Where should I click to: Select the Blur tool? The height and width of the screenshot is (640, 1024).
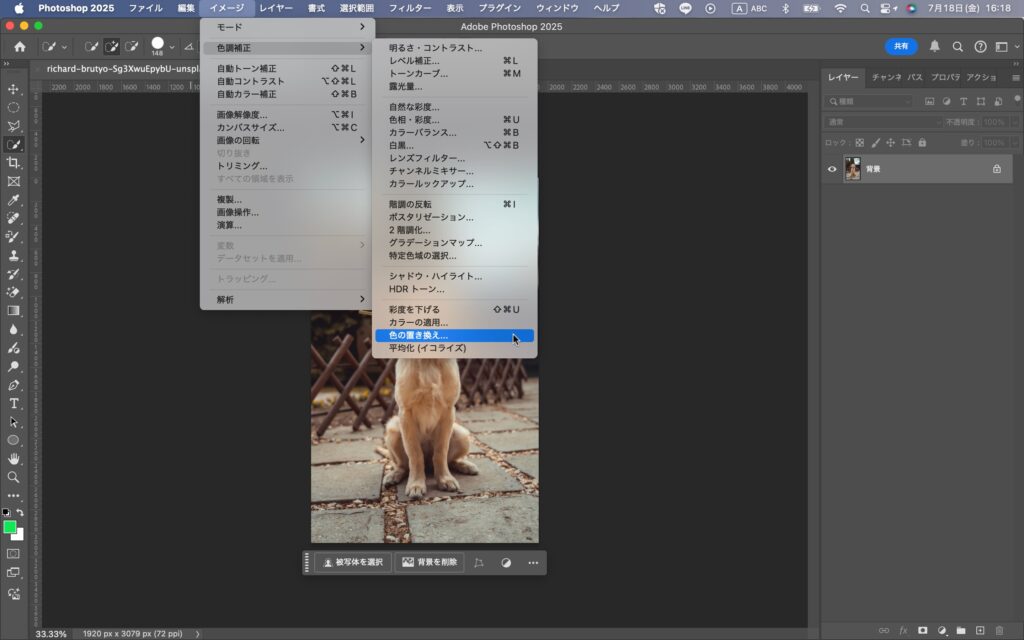click(13, 329)
